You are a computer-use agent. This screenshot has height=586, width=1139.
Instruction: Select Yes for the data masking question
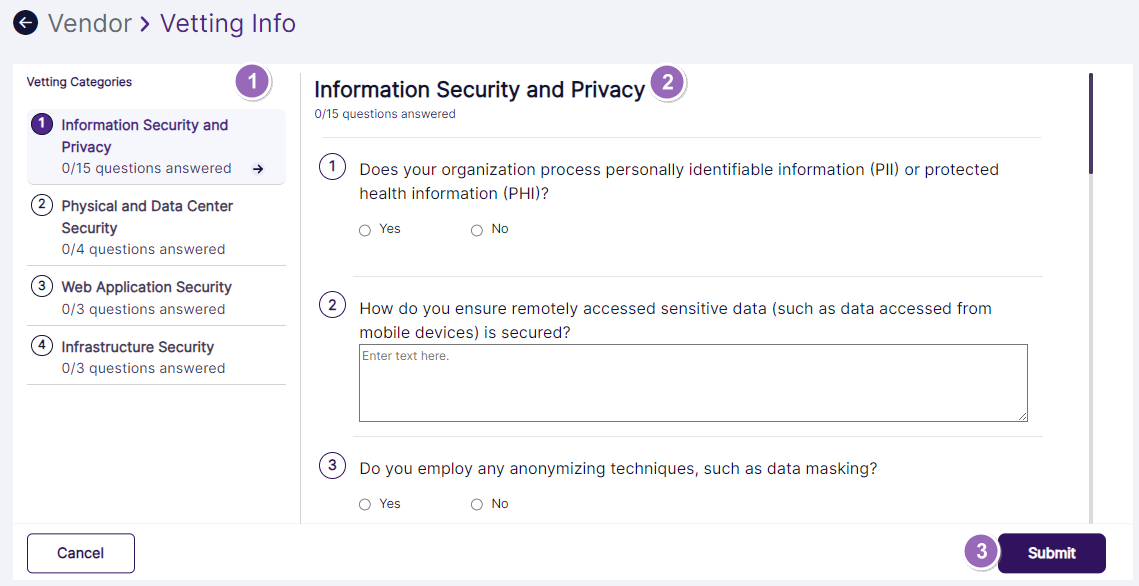click(365, 504)
